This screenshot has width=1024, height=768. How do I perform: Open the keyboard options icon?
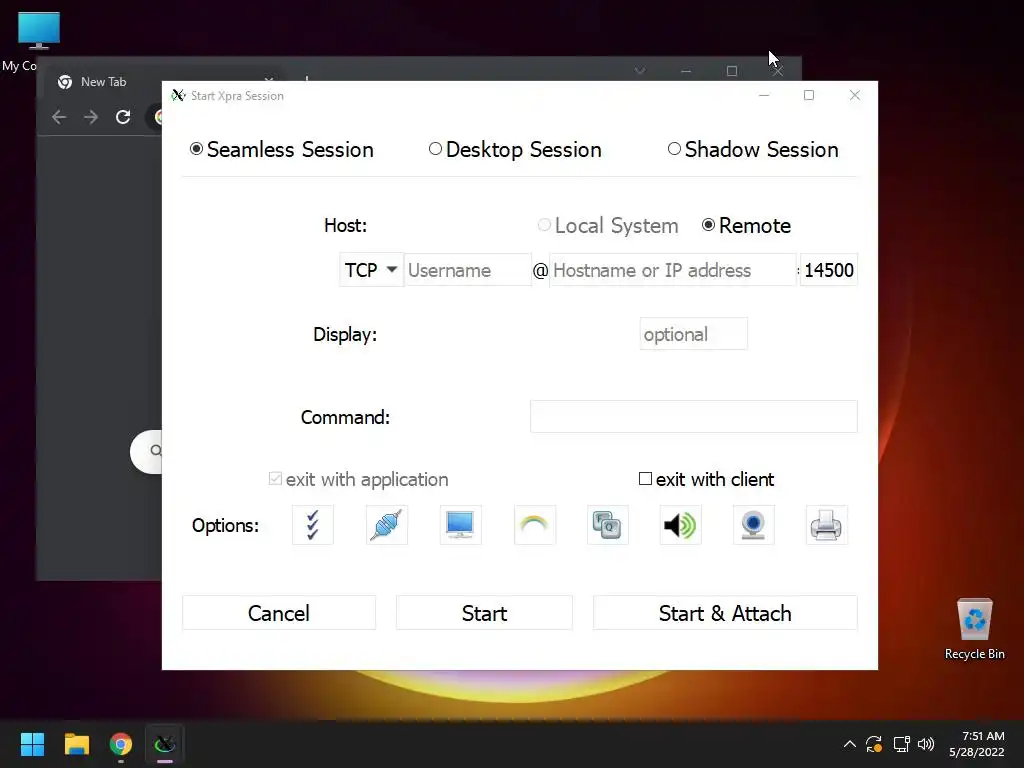[x=608, y=525]
